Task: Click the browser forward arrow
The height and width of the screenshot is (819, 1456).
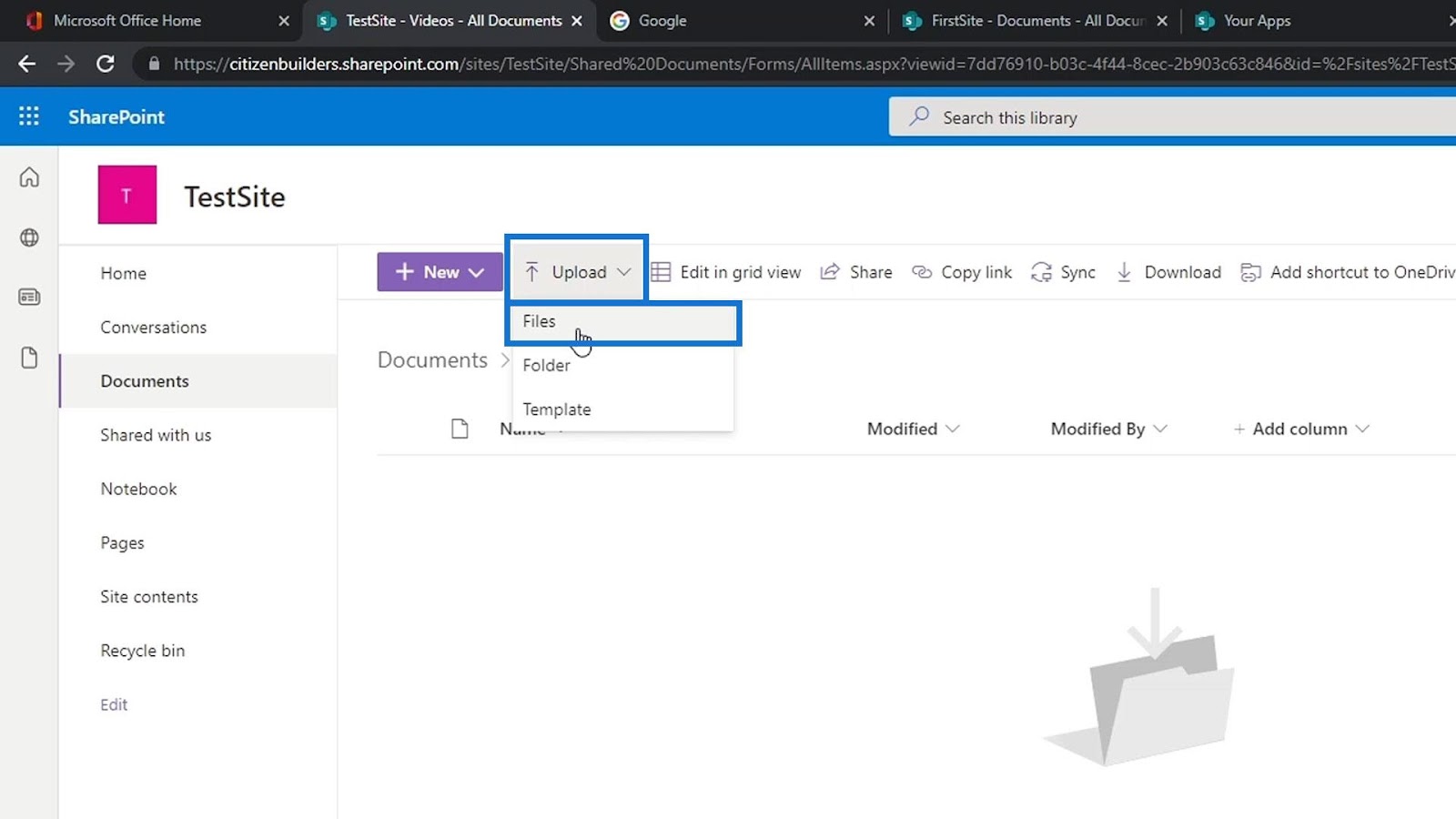Action: (x=66, y=64)
